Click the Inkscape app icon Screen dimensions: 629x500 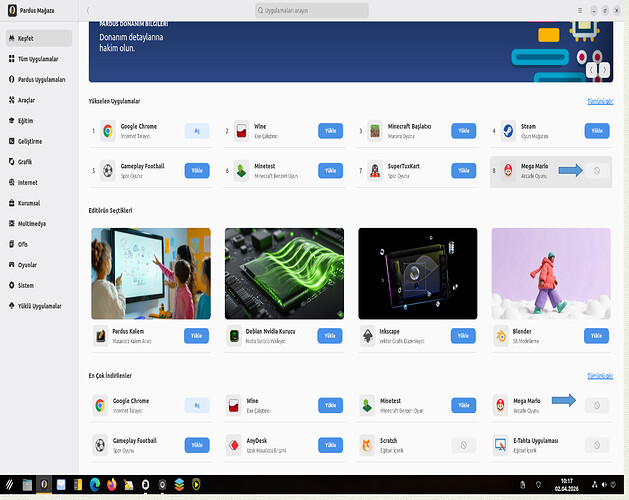pyautogui.click(x=368, y=336)
